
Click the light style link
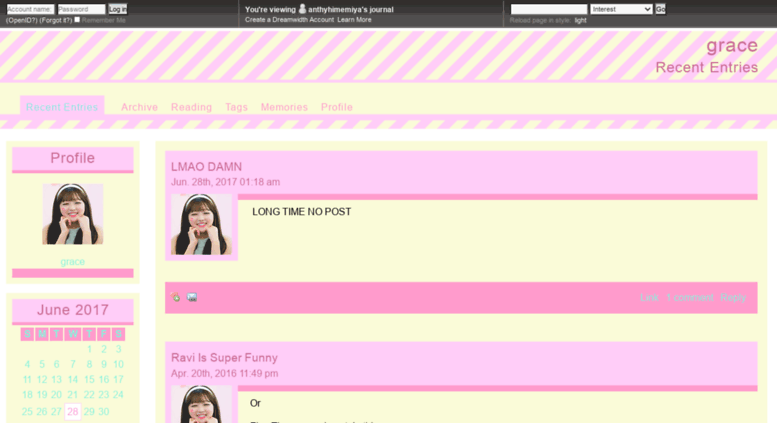[580, 20]
